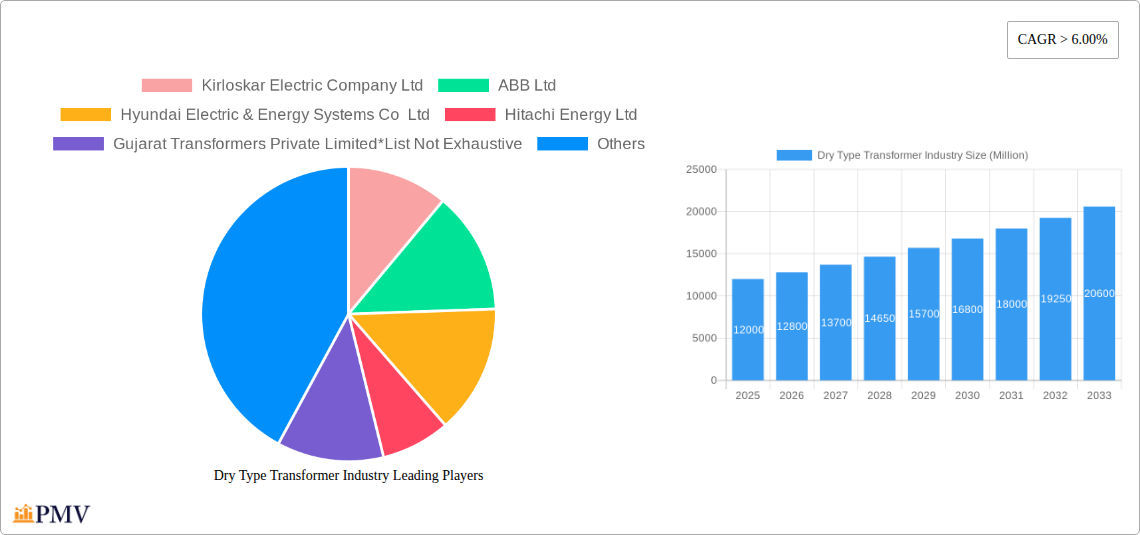Click the 2026 bar labeled 12800
This screenshot has width=1140, height=535.
click(x=792, y=326)
